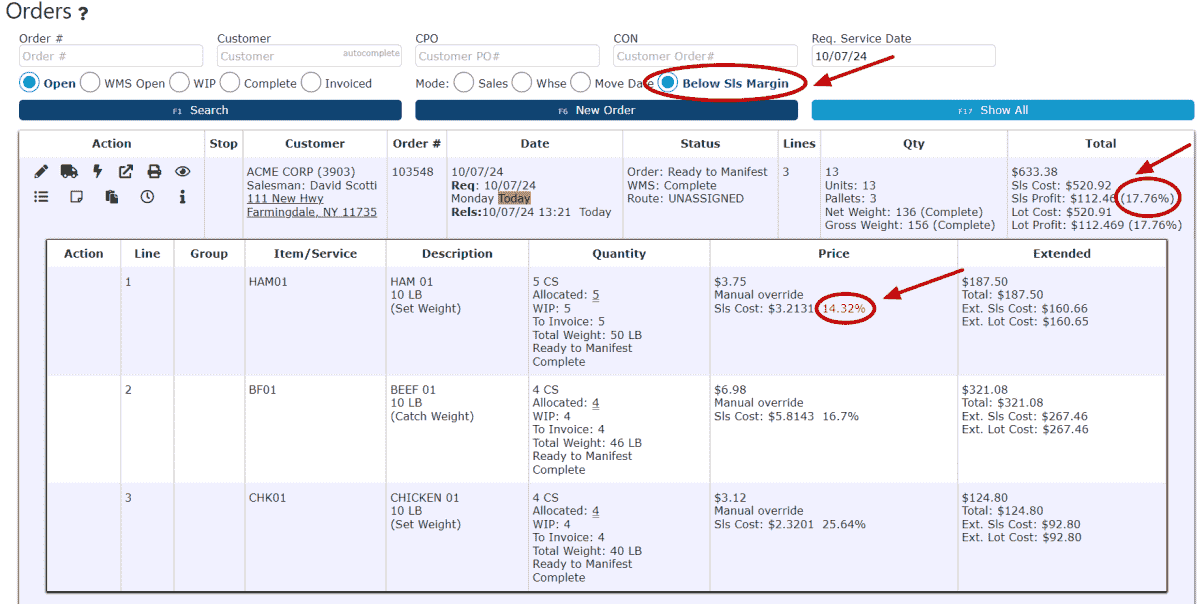
Task: Select the Complete radio button
Action: pos(230,83)
